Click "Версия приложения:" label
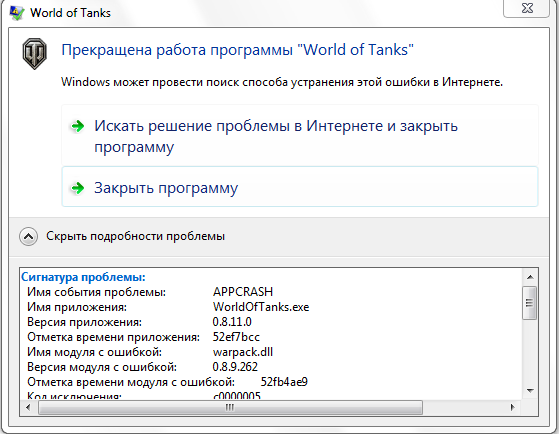 coord(84,322)
